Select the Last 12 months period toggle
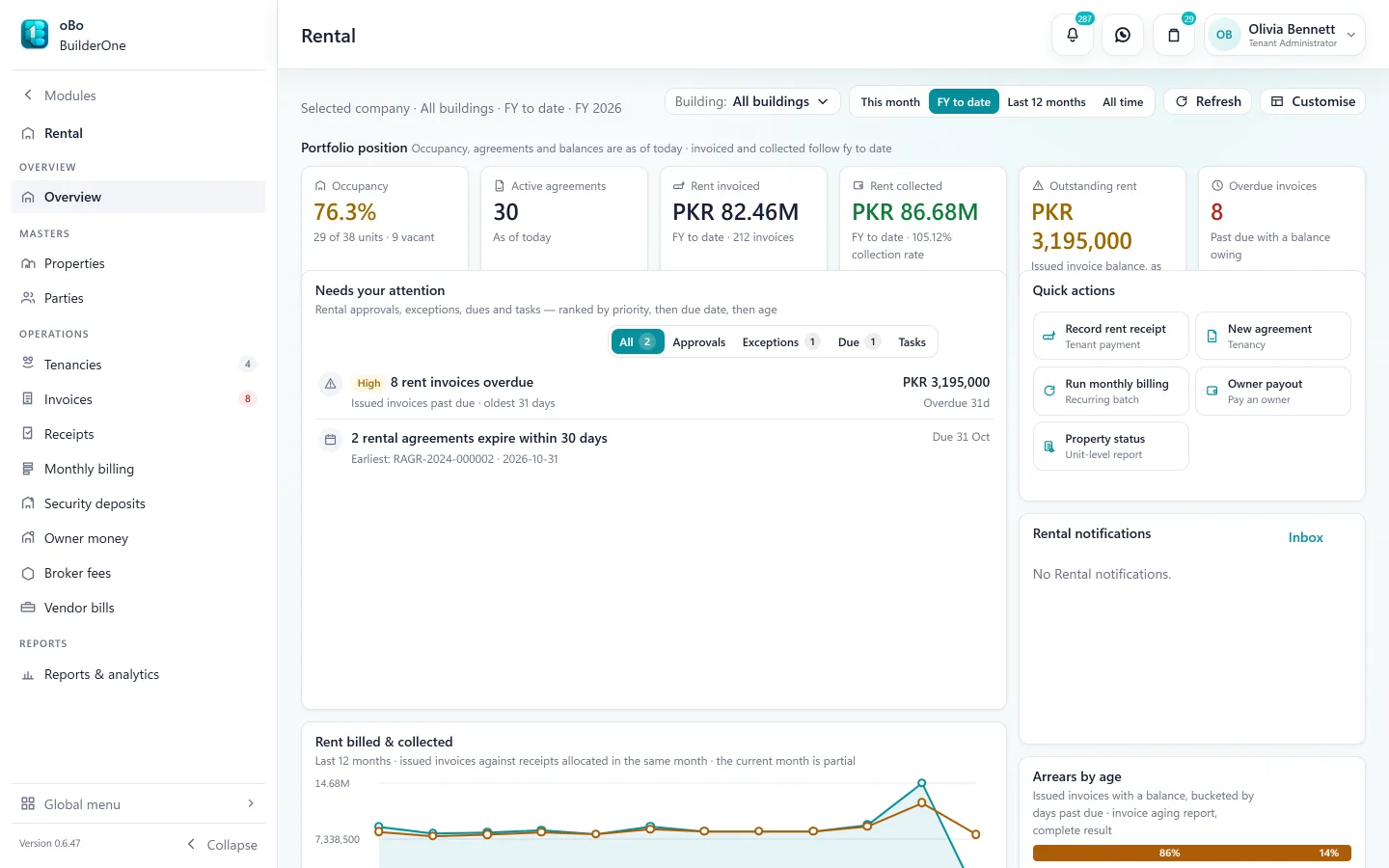The width and height of the screenshot is (1389, 868). coord(1047,102)
